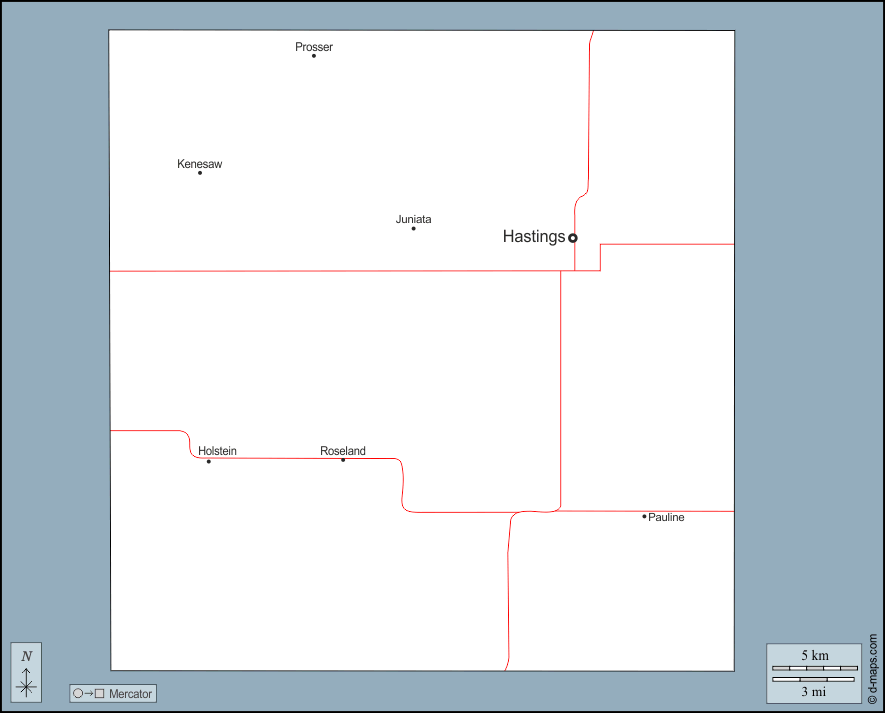Click the north arrow compass icon
This screenshot has height=713, width=885.
pyautogui.click(x=27, y=672)
